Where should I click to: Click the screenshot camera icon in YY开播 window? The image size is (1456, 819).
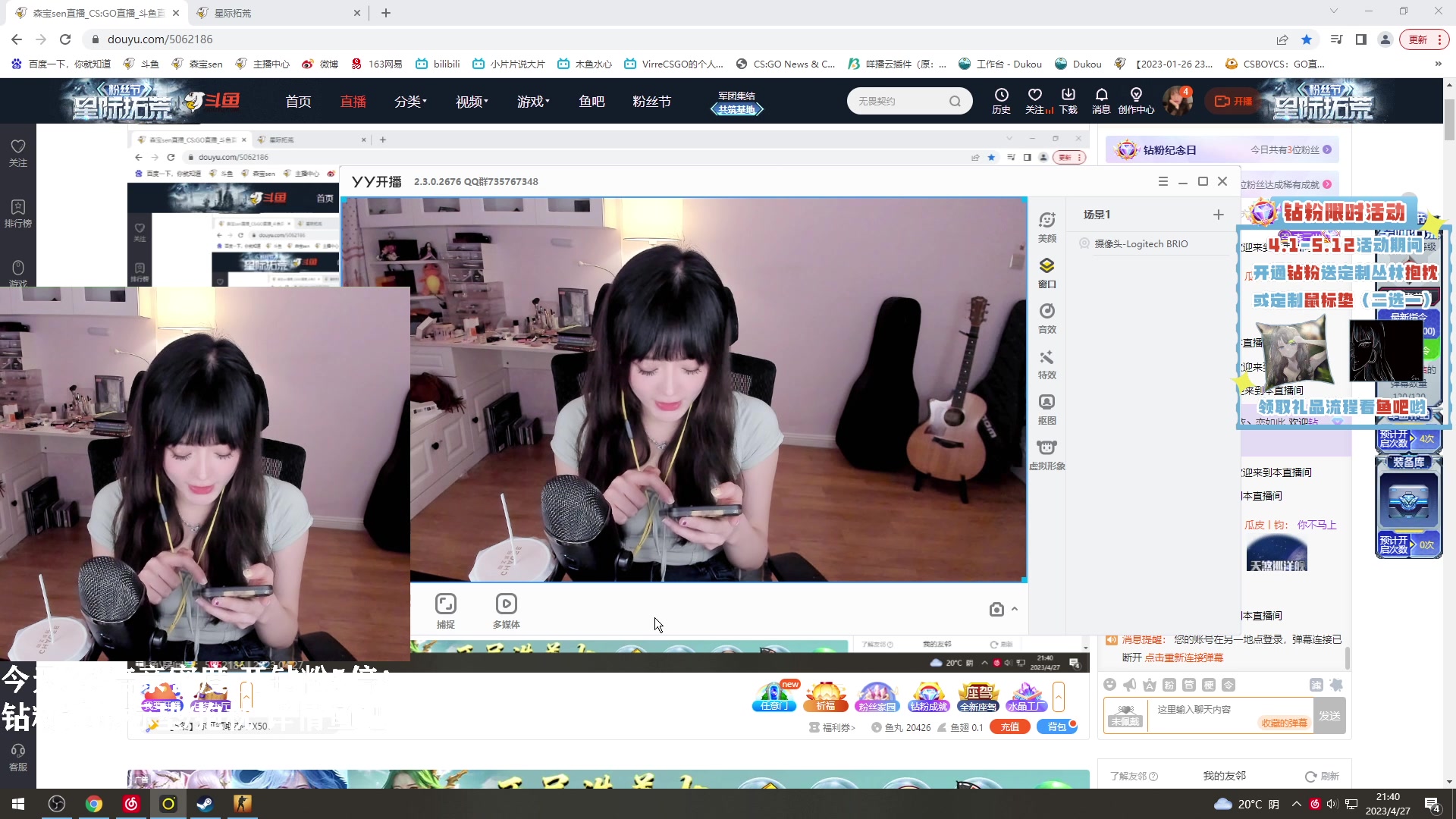pos(996,609)
